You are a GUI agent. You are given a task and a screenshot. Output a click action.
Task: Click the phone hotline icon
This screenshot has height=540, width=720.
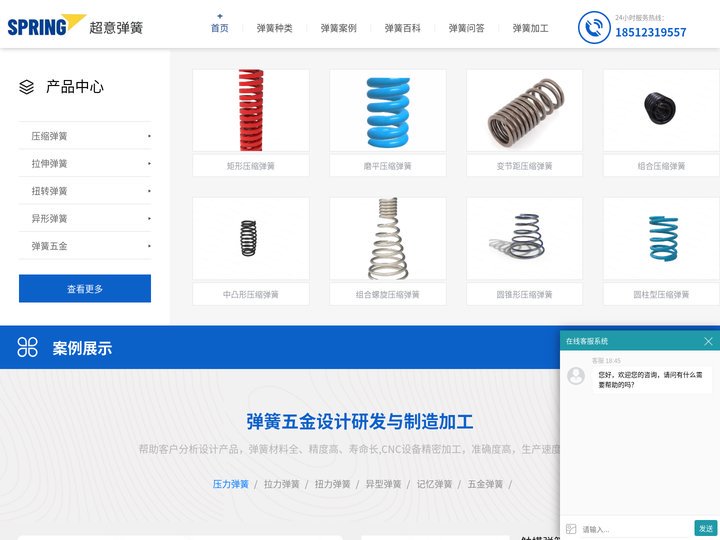(x=594, y=28)
